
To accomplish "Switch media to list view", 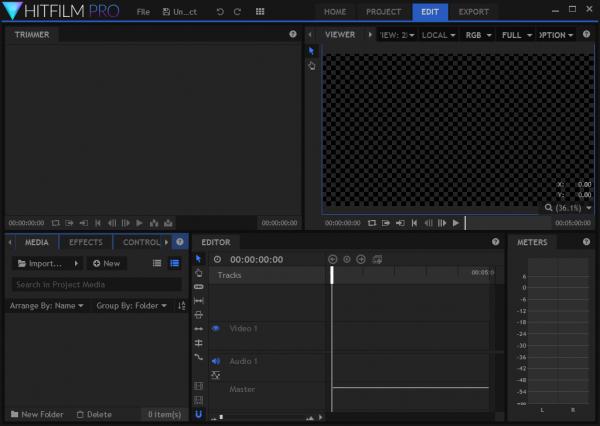I will (157, 263).
